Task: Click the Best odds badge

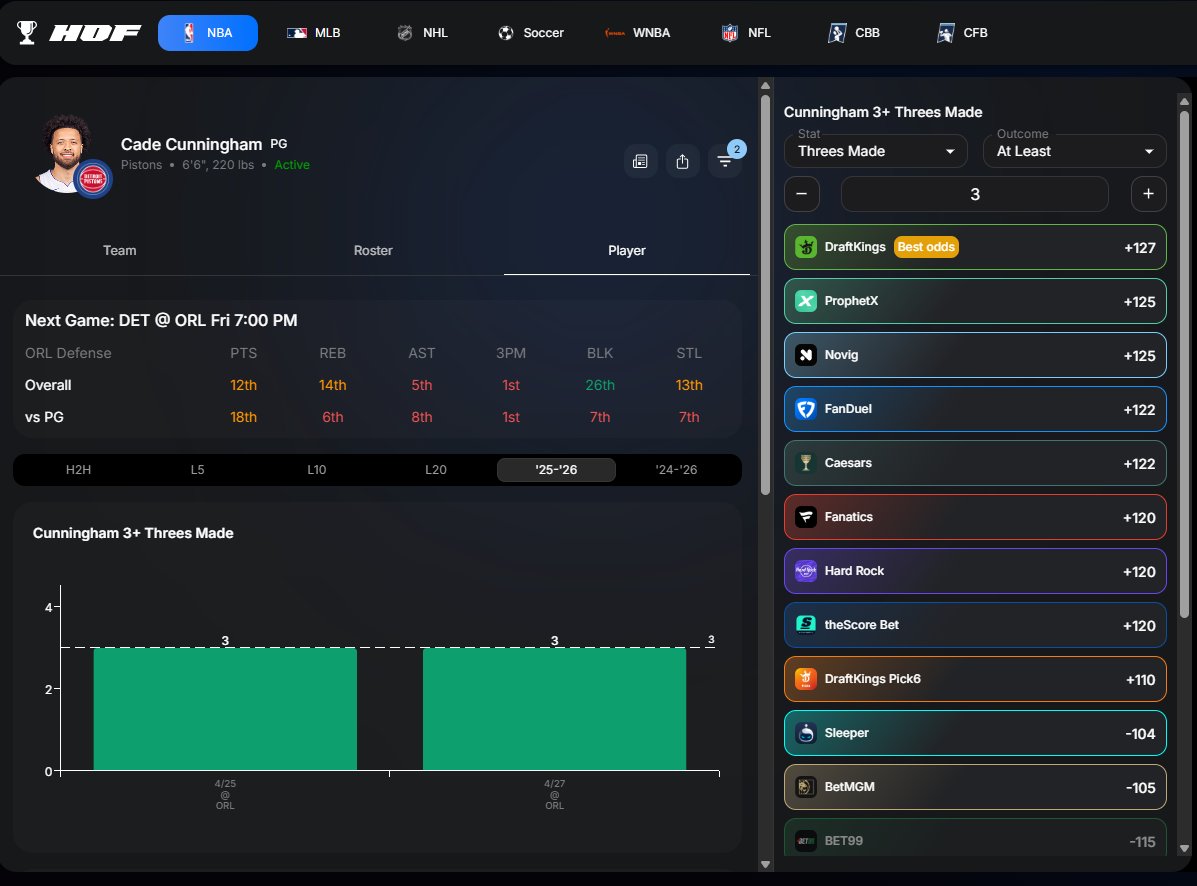Action: click(926, 247)
